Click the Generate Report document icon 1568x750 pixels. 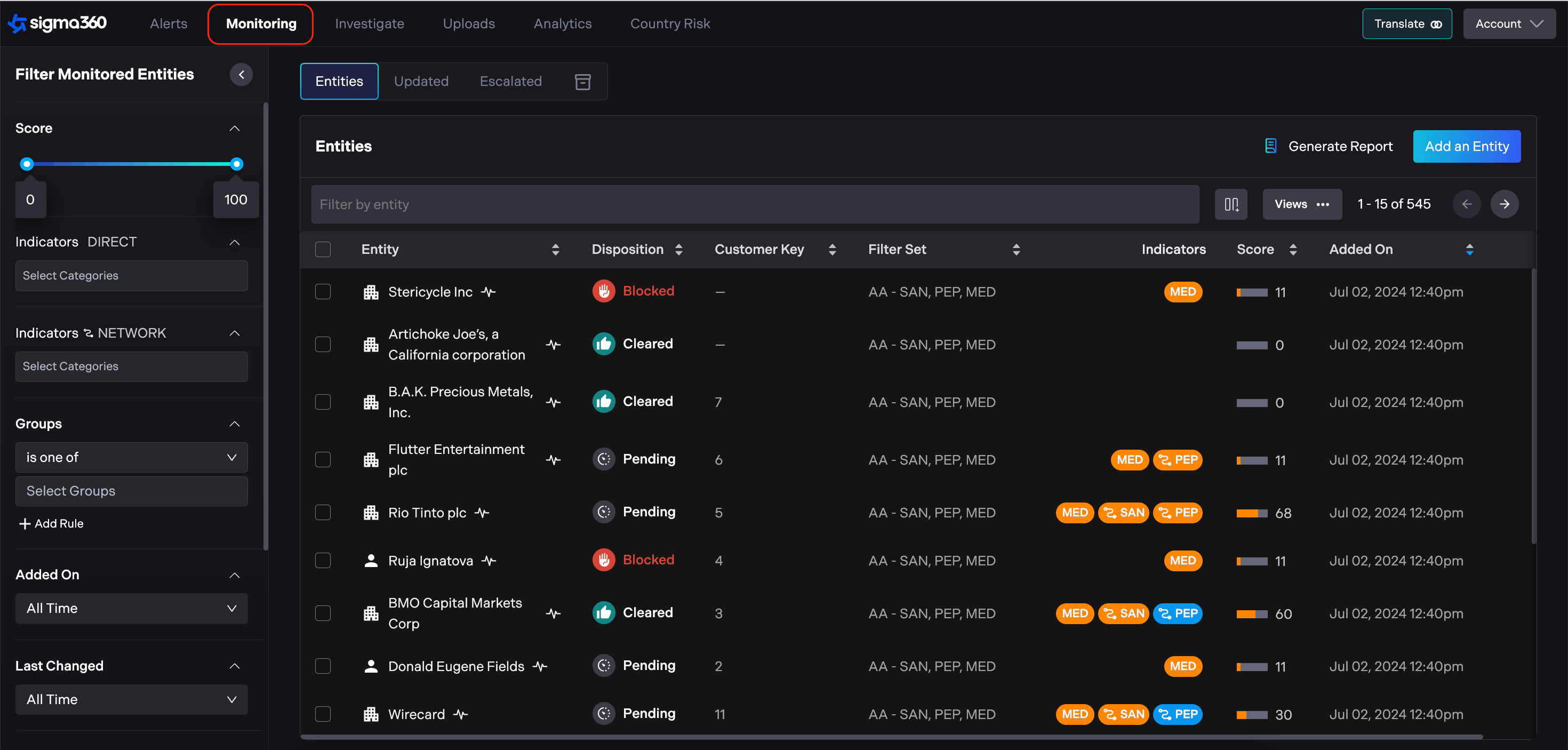(1271, 146)
